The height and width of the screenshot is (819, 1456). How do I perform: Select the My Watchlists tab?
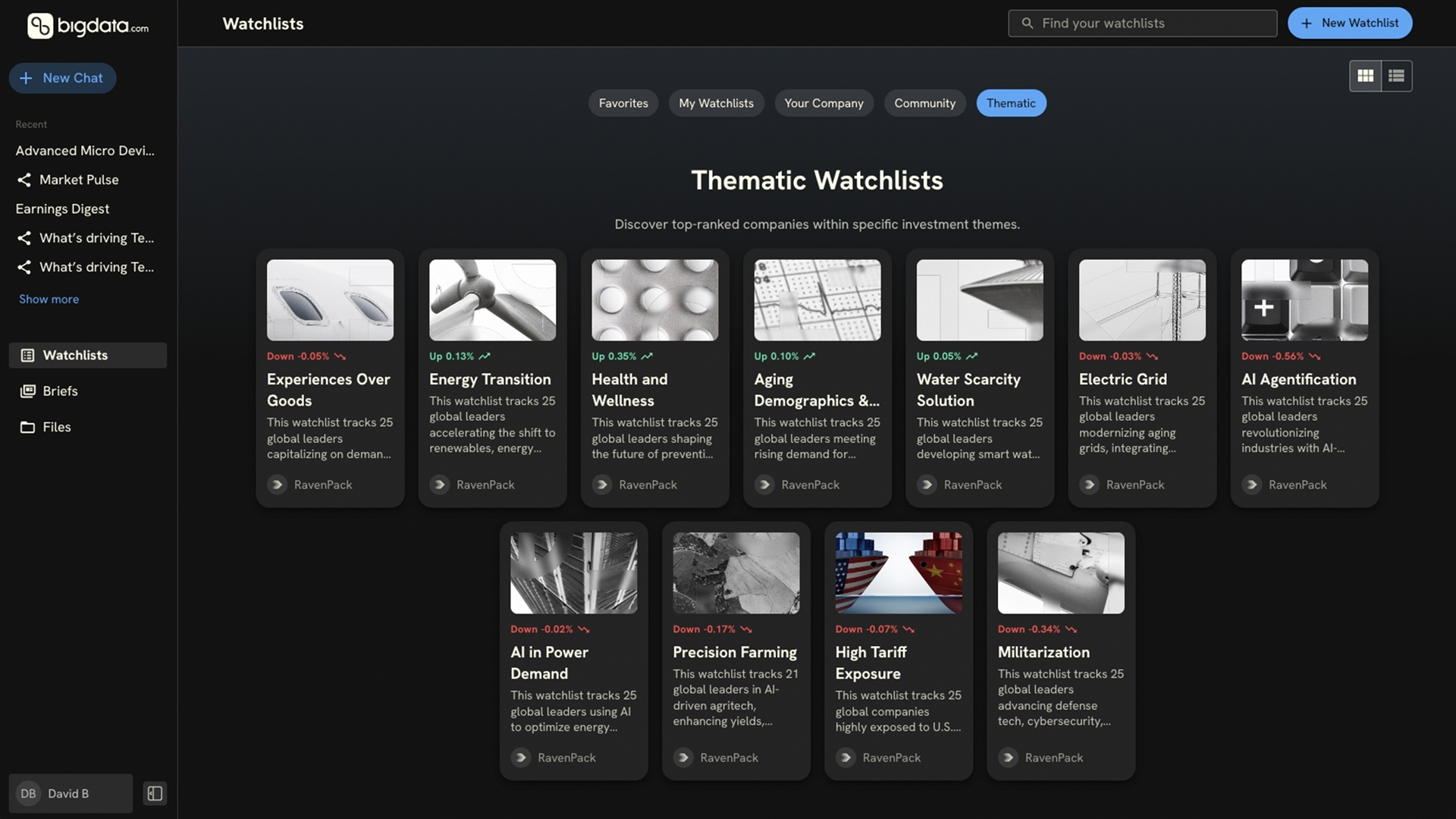(716, 103)
